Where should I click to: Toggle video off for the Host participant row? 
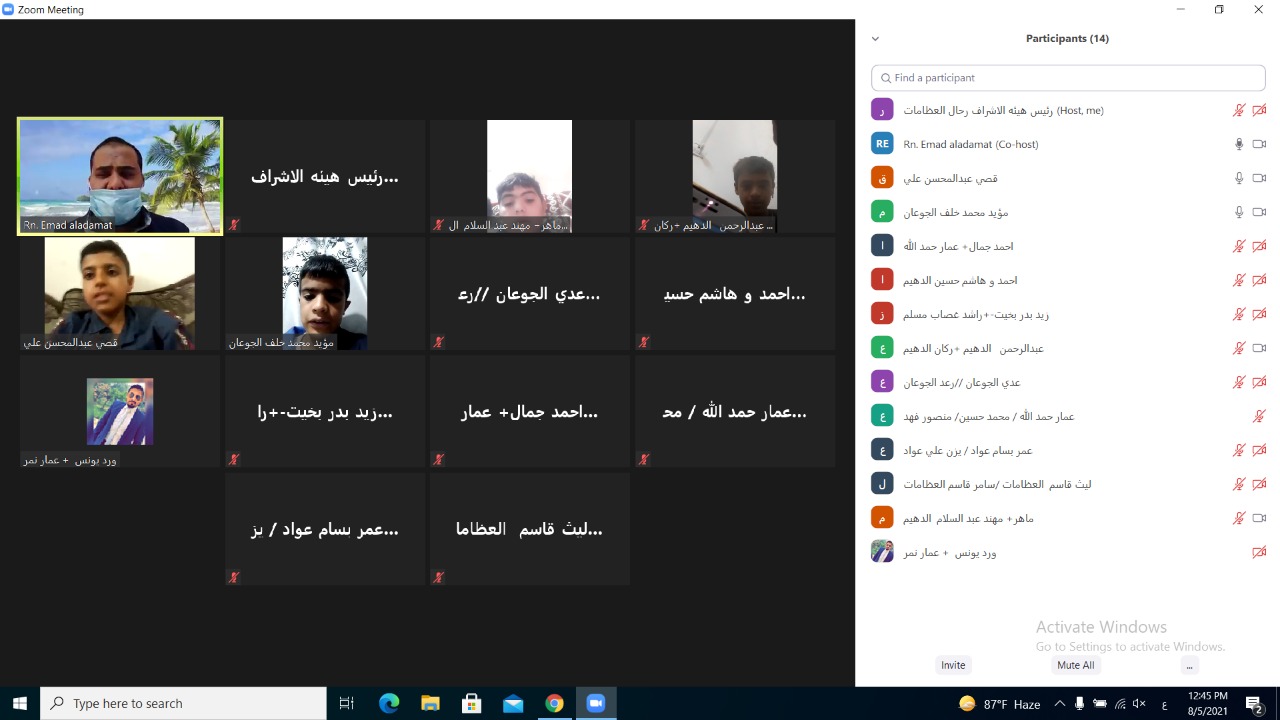click(x=1259, y=110)
